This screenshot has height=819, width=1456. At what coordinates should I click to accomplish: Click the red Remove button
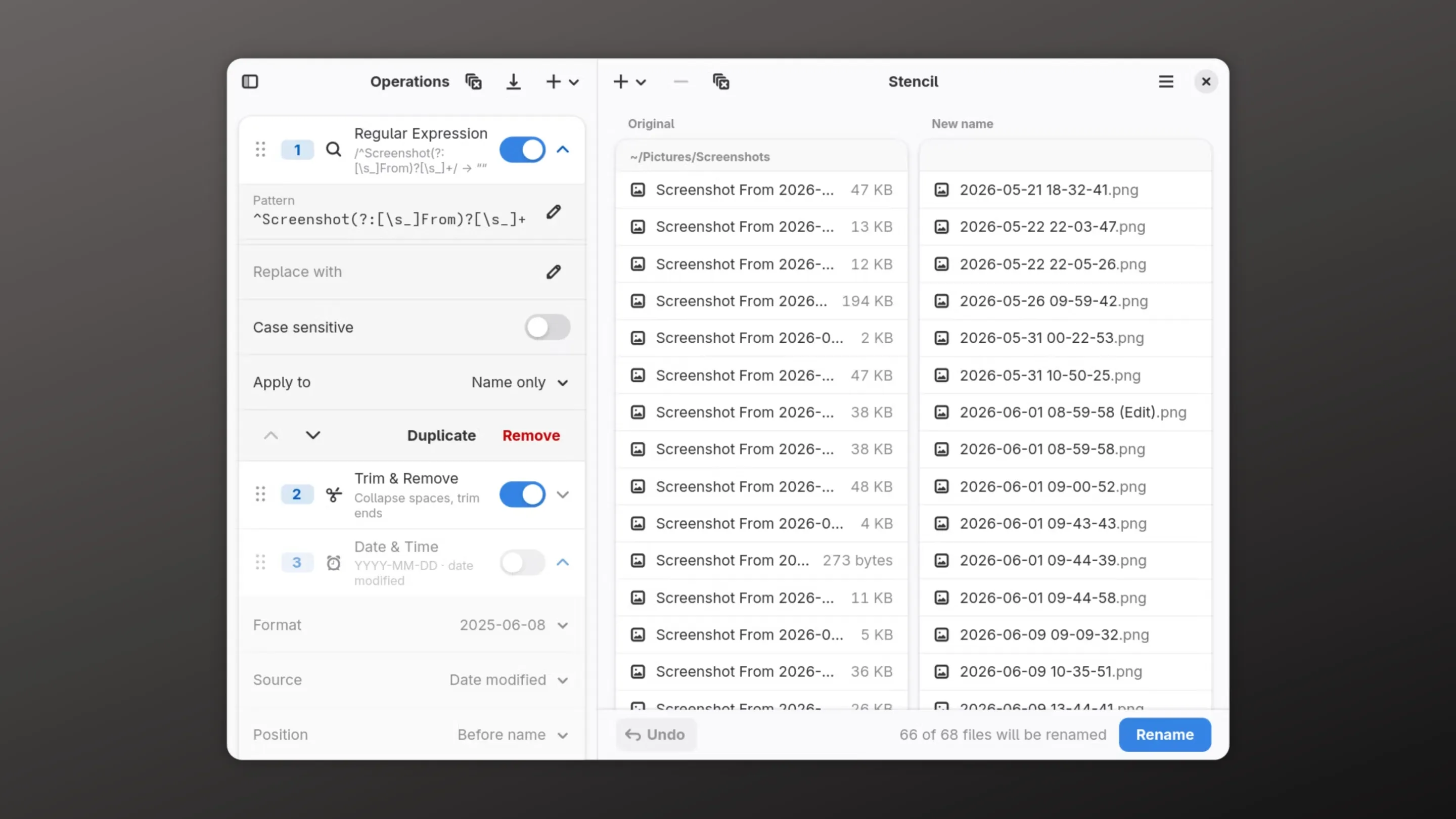531,435
